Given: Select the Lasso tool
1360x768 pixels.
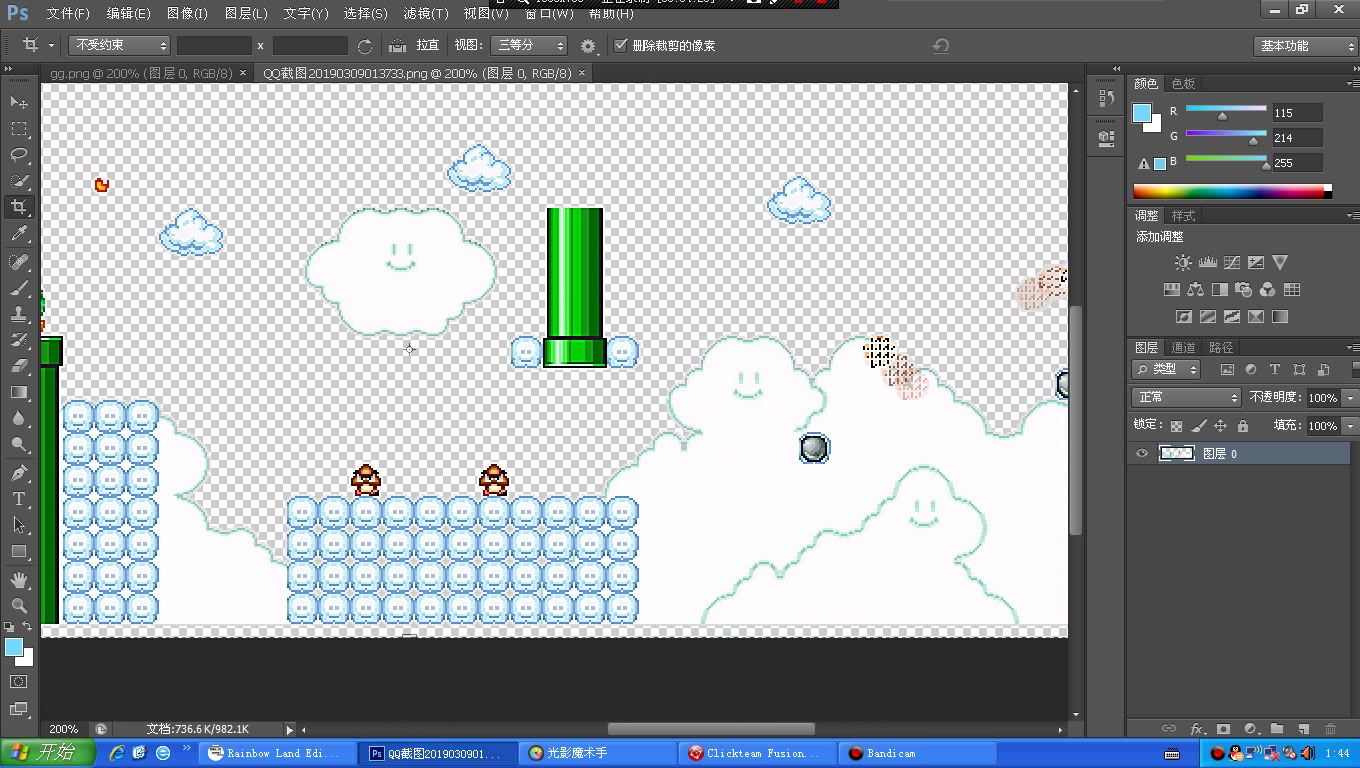Looking at the screenshot, I should pos(19,155).
